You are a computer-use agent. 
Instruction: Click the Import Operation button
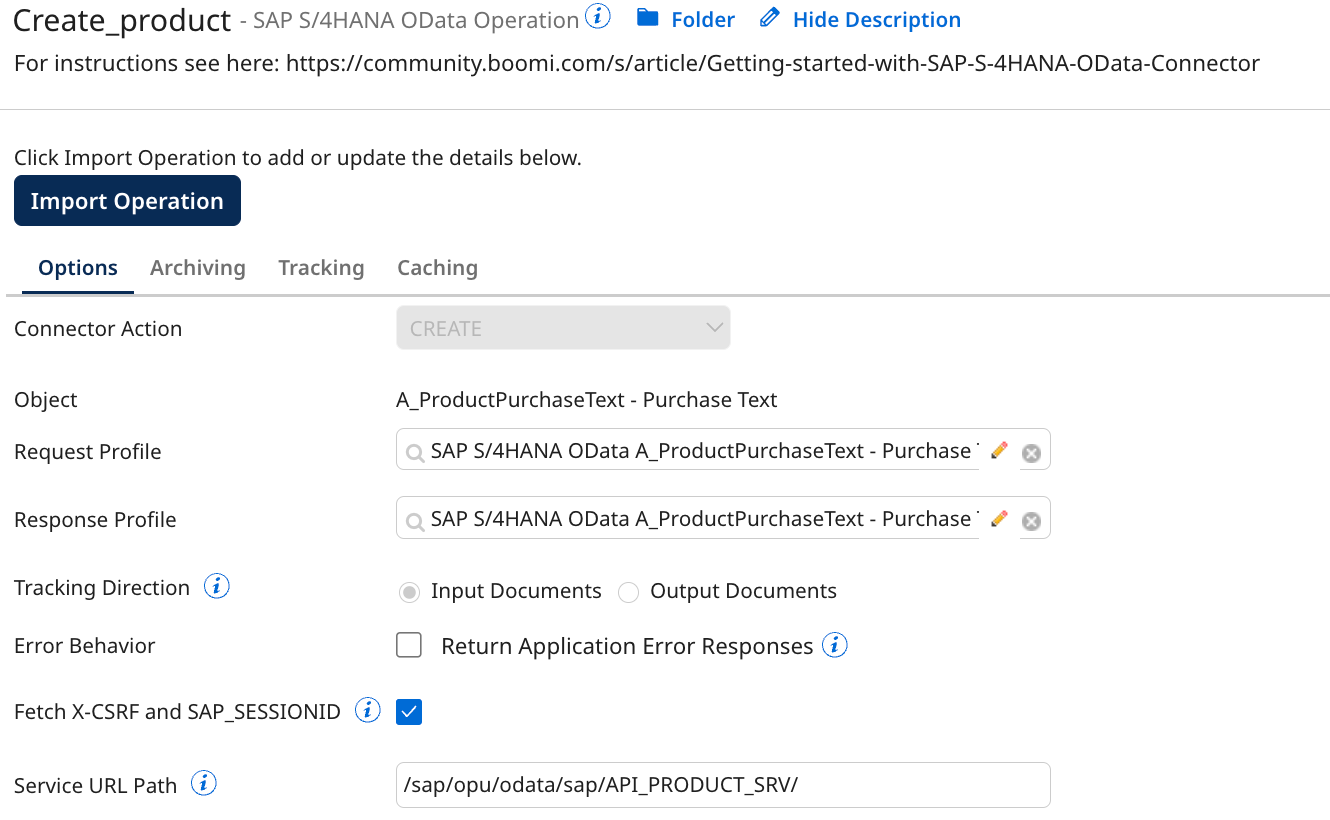pos(127,200)
